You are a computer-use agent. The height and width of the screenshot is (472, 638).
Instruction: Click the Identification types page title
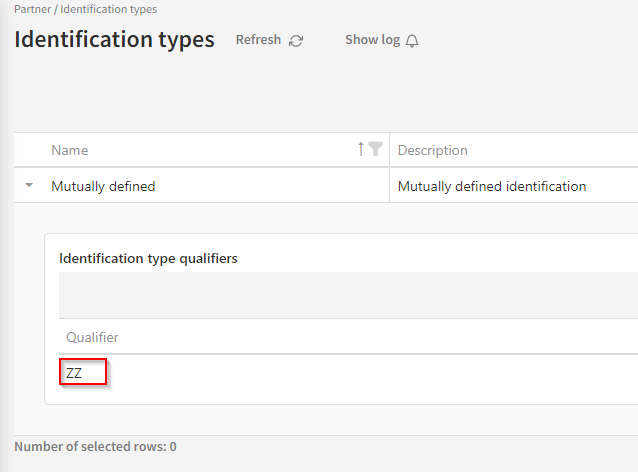tap(114, 40)
